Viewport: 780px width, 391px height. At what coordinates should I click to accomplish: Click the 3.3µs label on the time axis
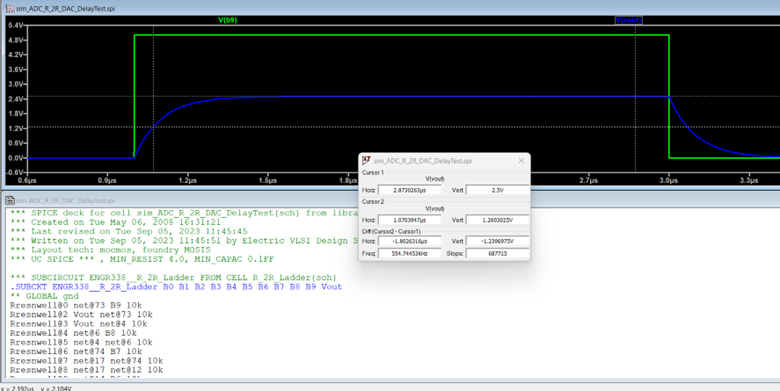pos(749,181)
